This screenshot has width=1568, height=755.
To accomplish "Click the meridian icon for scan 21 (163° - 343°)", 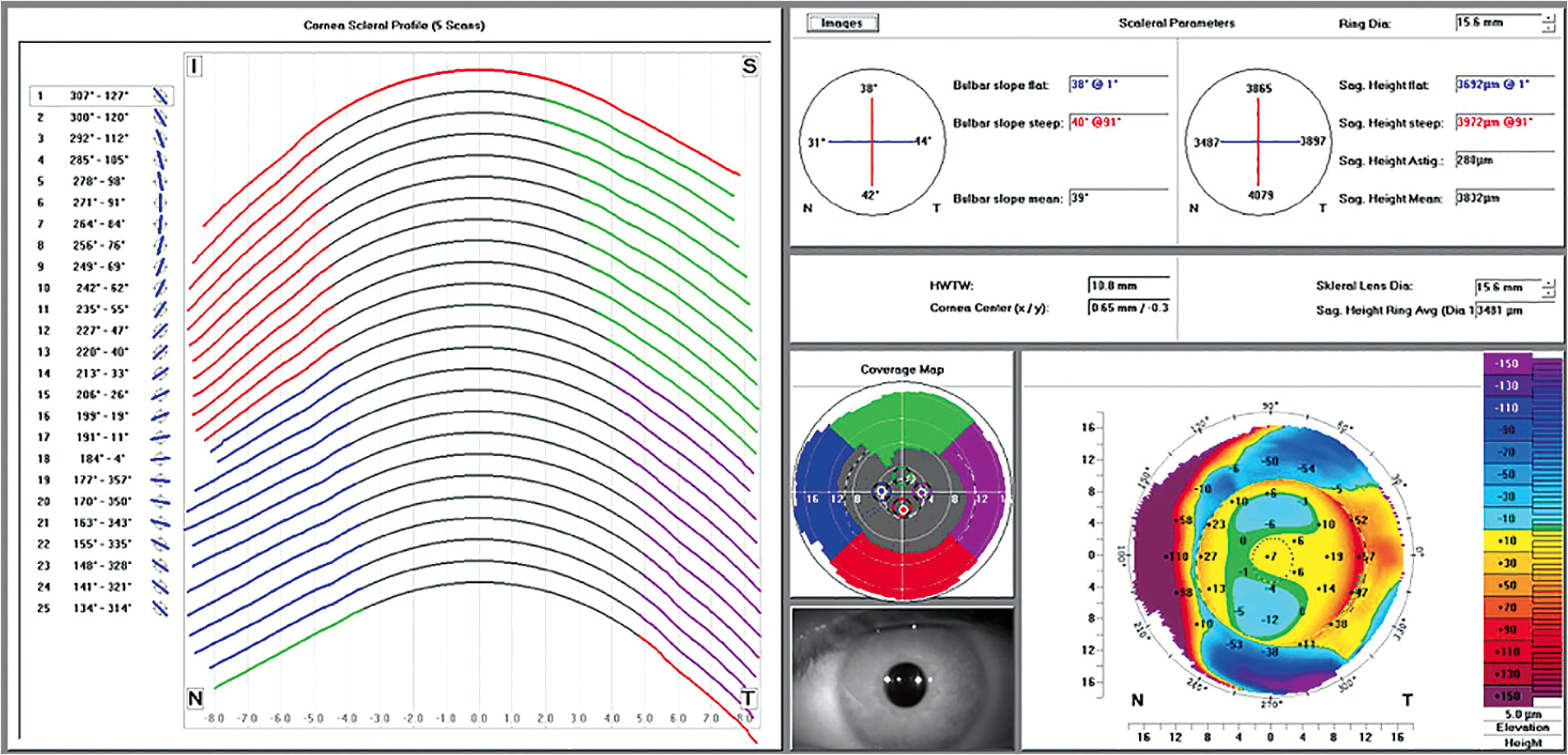I will [161, 523].
